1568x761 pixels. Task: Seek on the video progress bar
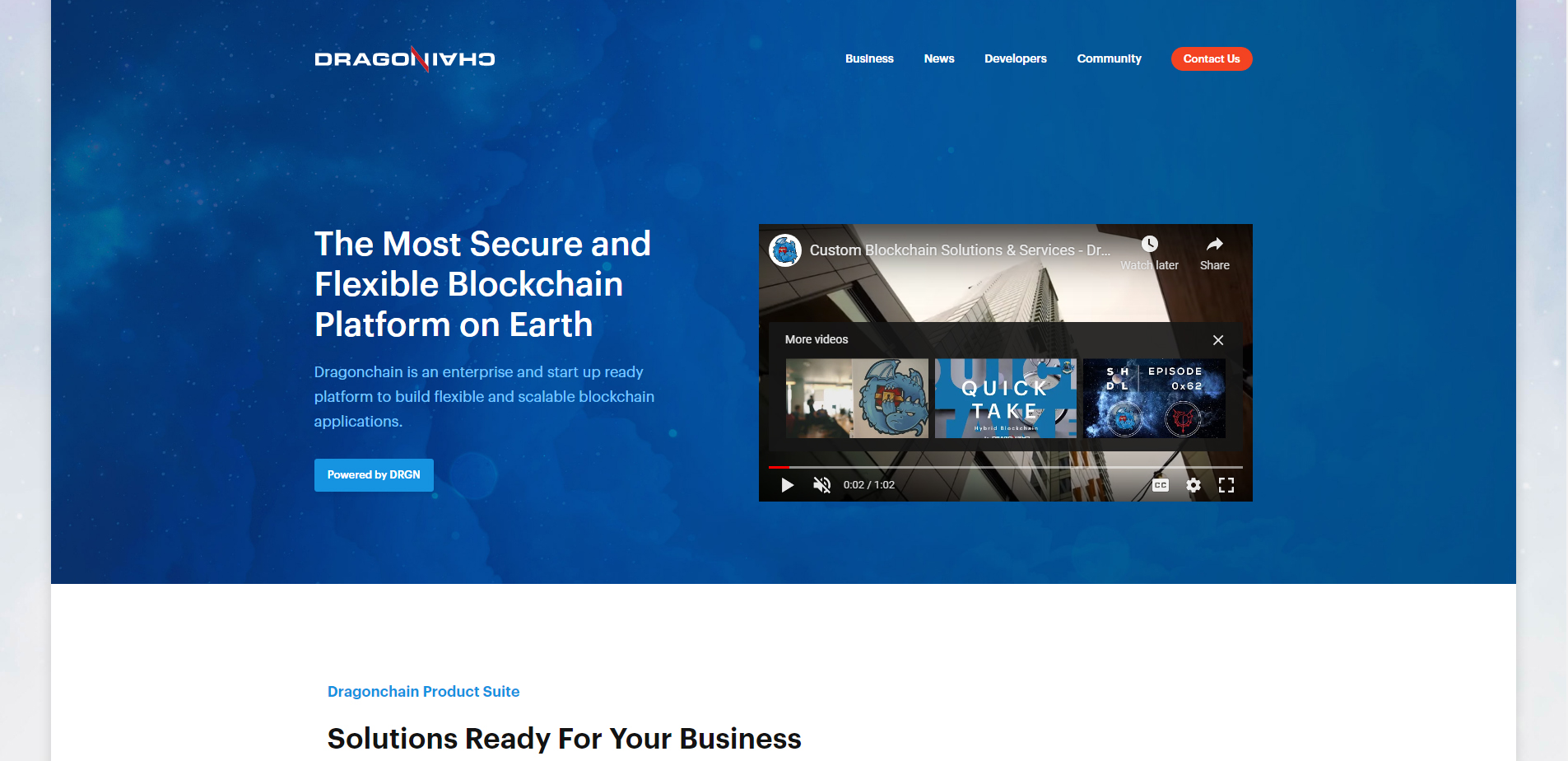(1006, 467)
